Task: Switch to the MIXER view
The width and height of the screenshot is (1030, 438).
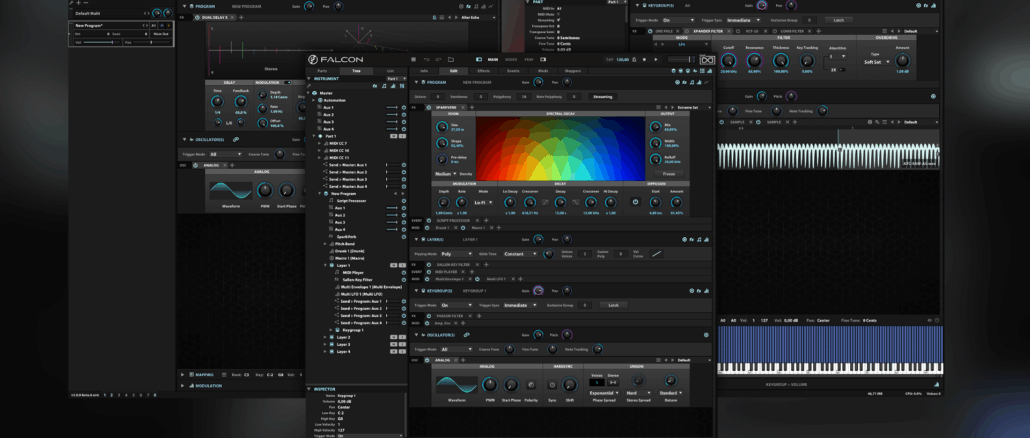Action: point(511,59)
